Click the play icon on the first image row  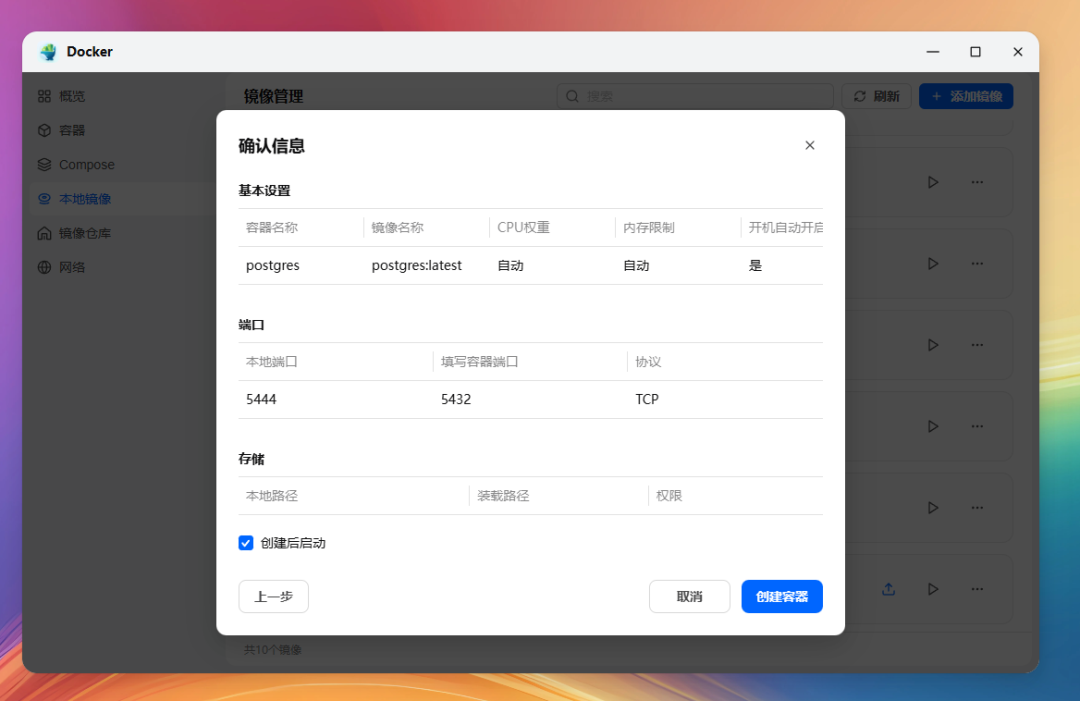click(933, 182)
